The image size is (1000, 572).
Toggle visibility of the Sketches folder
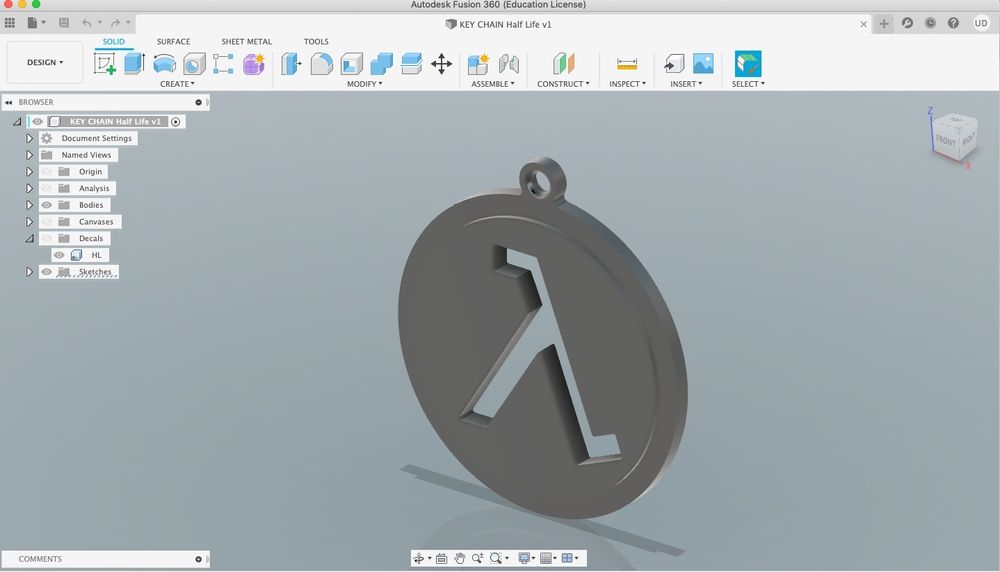point(47,272)
